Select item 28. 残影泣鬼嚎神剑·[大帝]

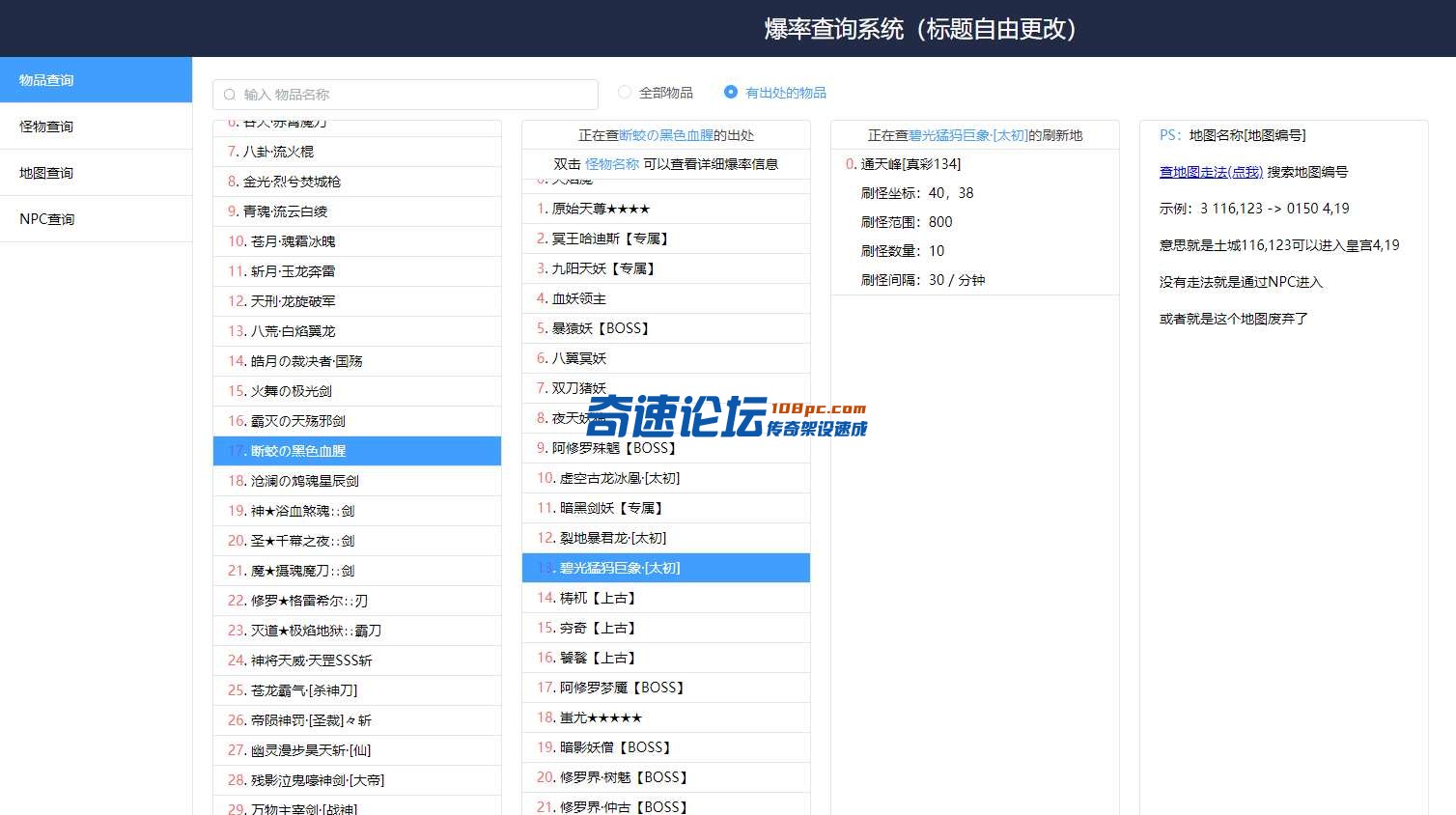(357, 780)
